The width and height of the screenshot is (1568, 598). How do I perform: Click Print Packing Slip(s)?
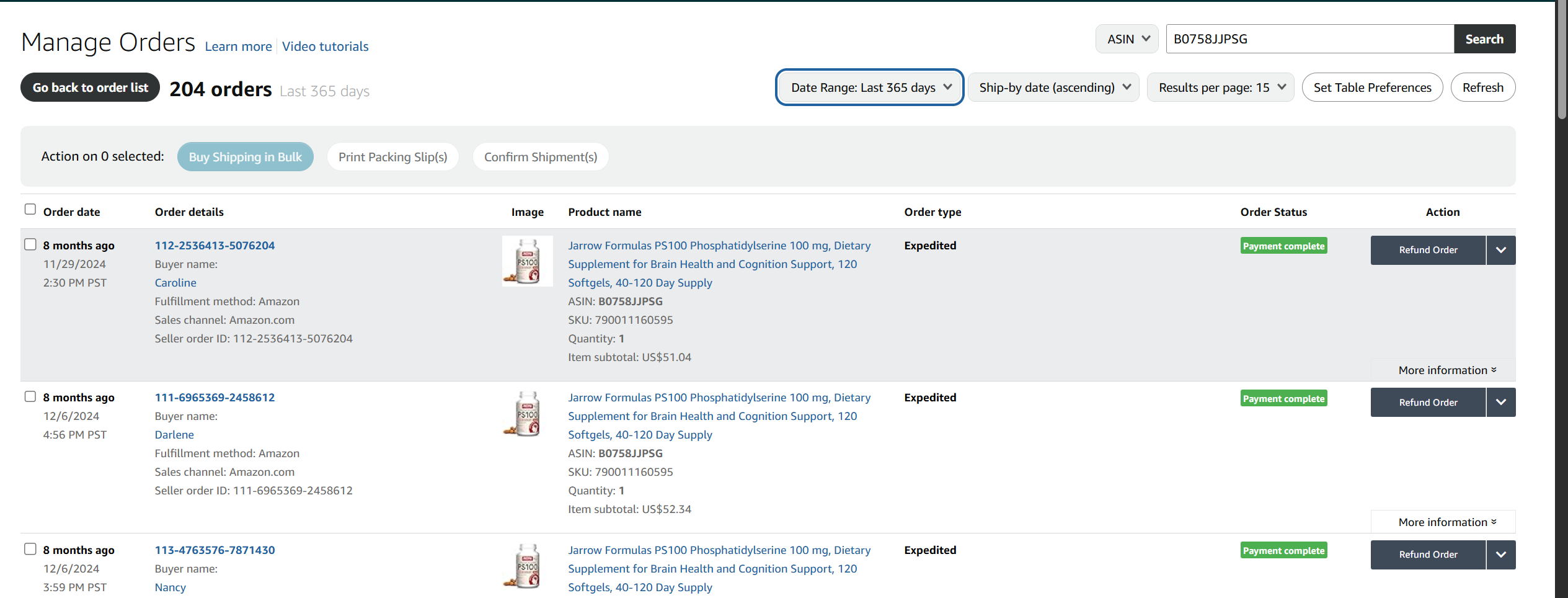[x=392, y=157]
